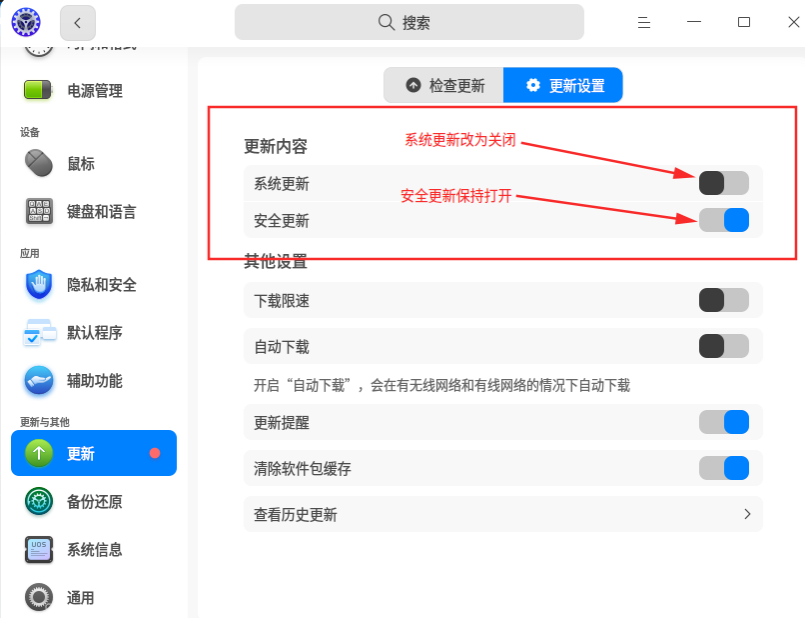Click the green 更新 arrow icon
Viewport: 805px width, 618px height.
click(x=39, y=453)
